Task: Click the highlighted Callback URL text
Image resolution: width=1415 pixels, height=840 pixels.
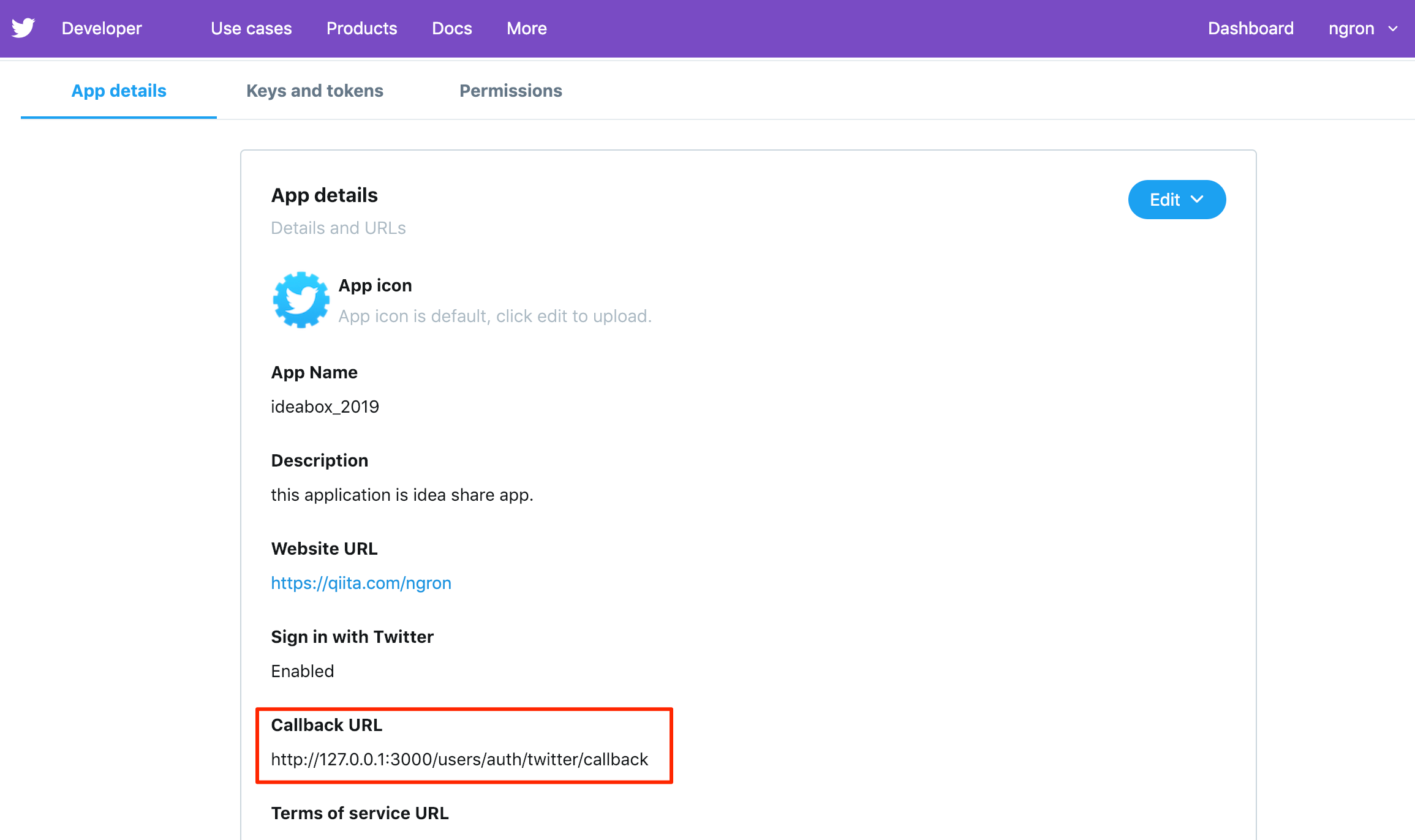Action: coord(459,759)
